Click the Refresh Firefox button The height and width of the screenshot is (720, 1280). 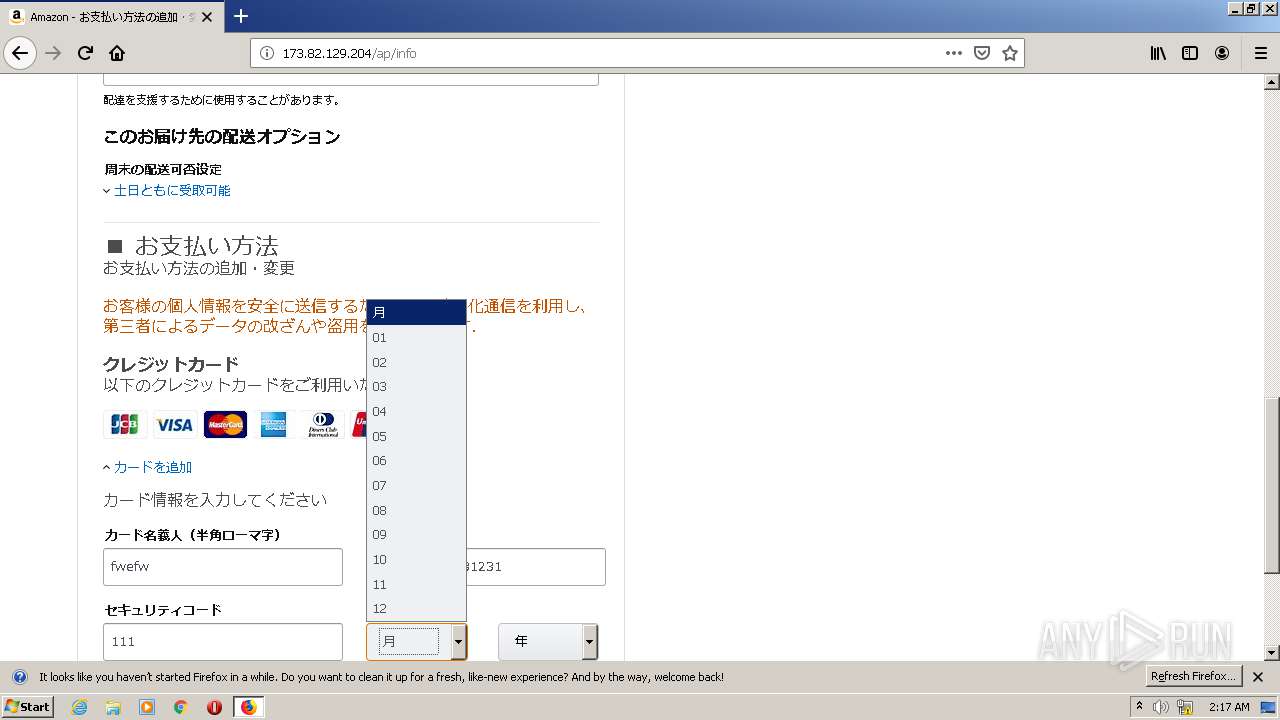point(1193,677)
